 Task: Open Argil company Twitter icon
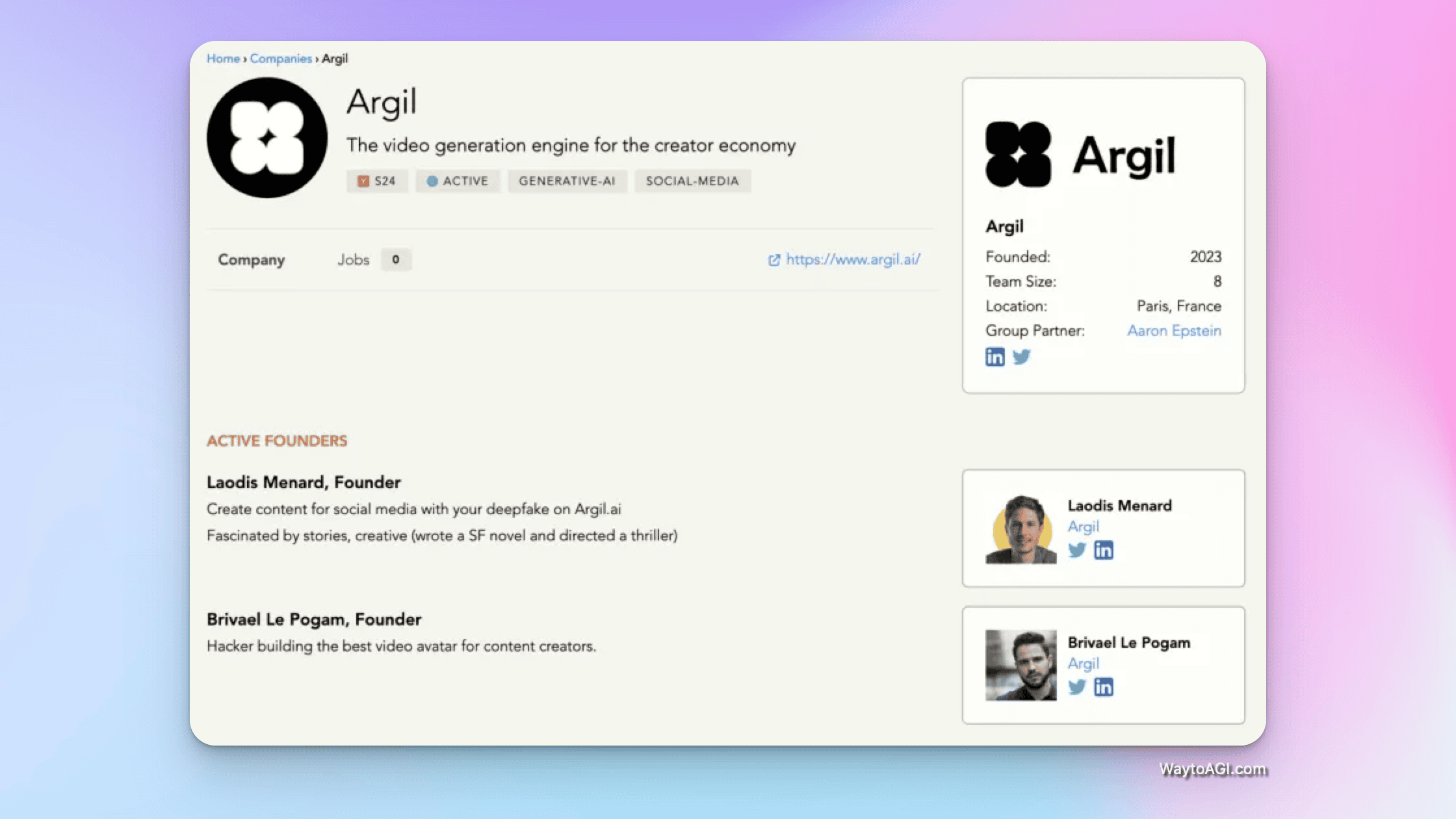(x=1022, y=357)
